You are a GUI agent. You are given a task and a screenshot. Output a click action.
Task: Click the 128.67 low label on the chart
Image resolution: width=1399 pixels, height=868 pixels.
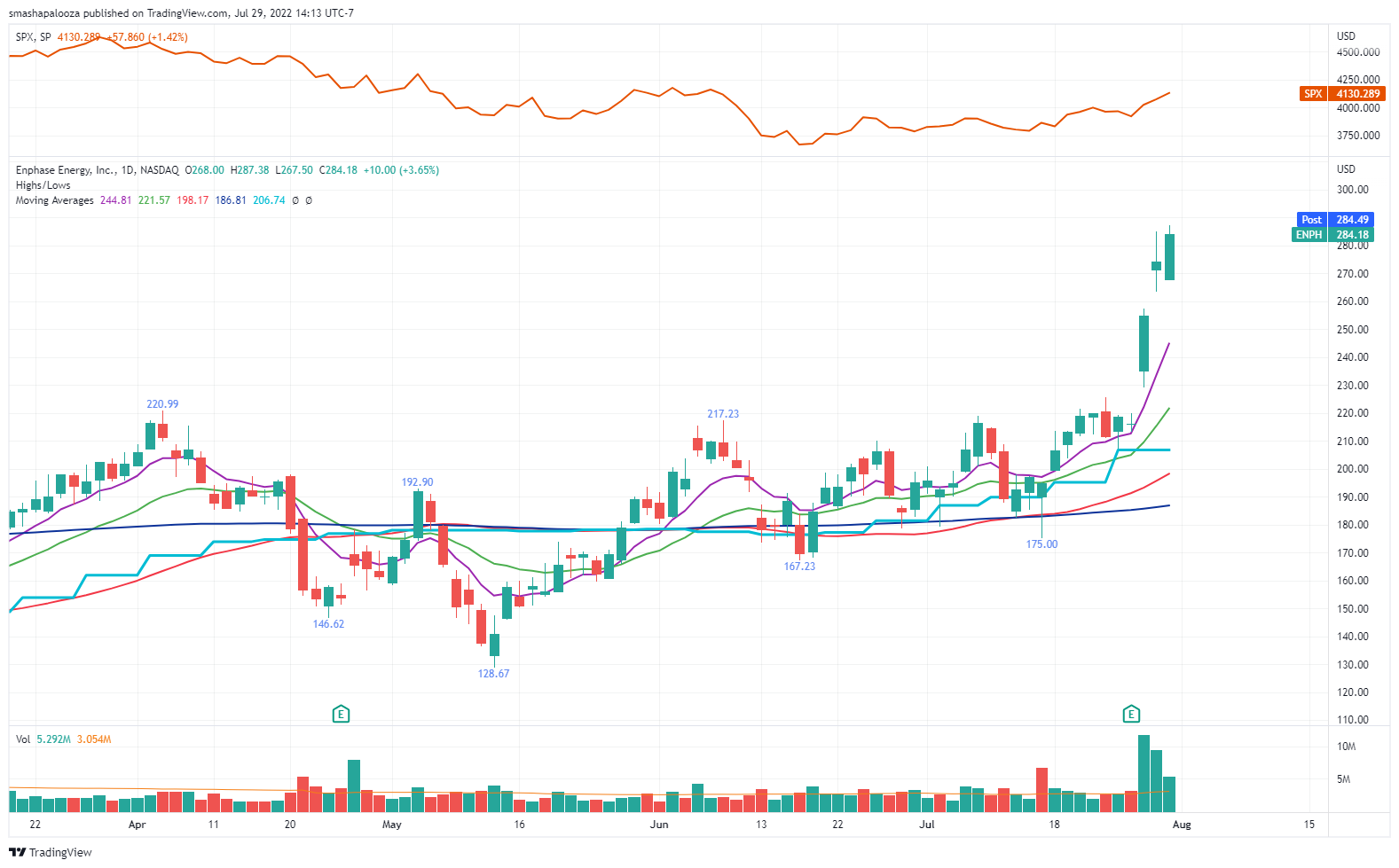pyautogui.click(x=494, y=674)
